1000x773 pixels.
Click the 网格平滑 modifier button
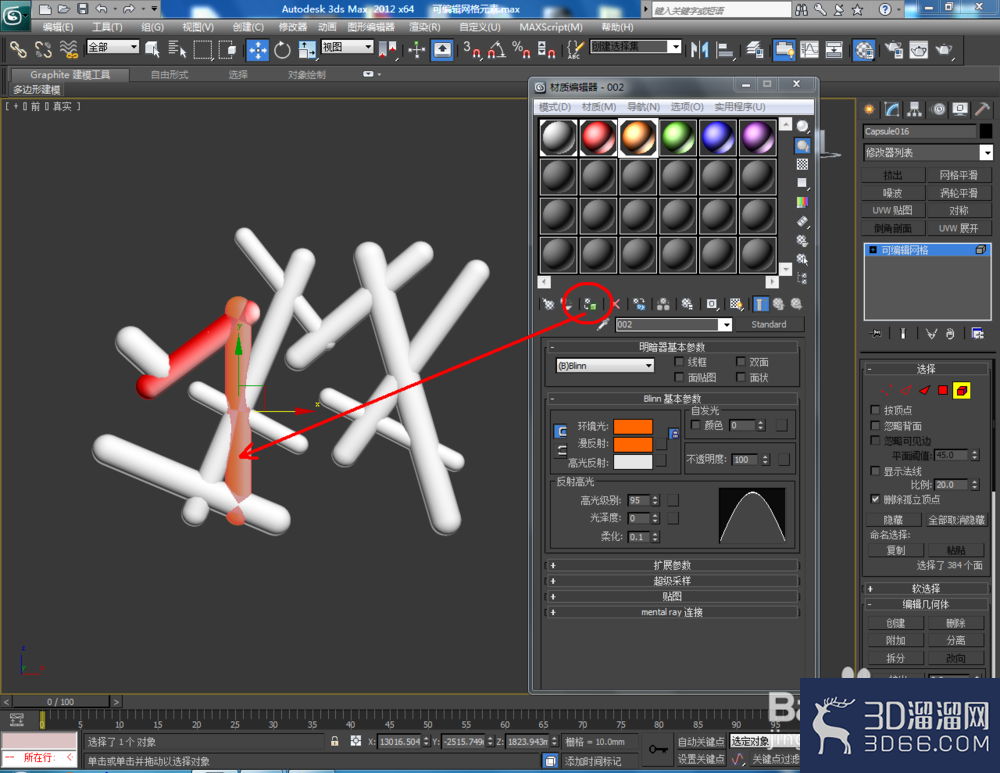coord(959,175)
